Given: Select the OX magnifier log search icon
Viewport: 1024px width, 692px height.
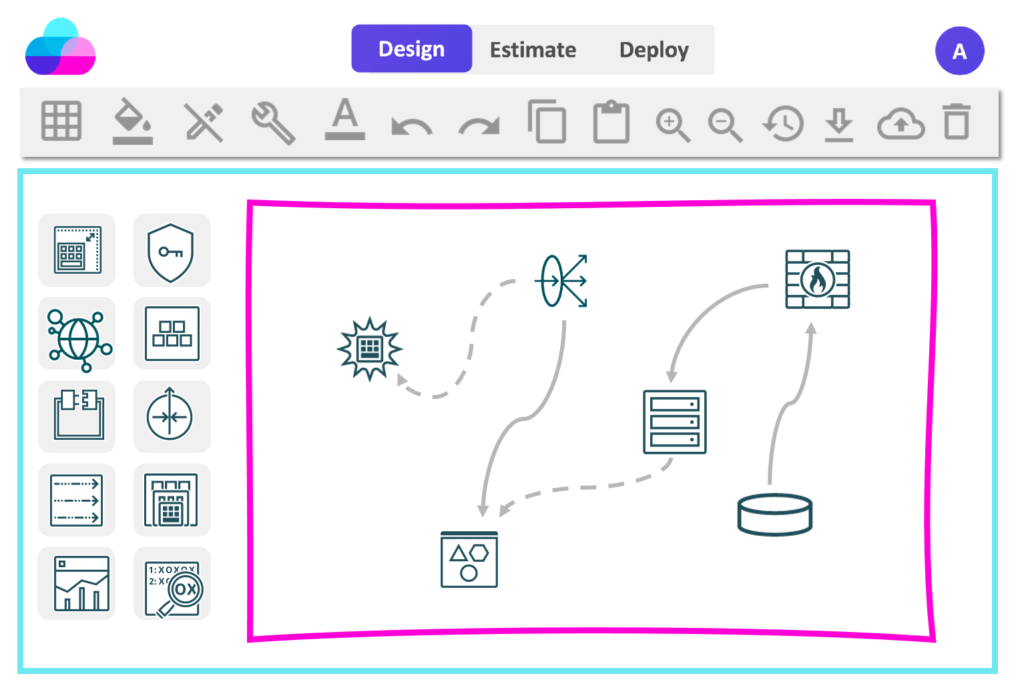Looking at the screenshot, I should coord(172,584).
